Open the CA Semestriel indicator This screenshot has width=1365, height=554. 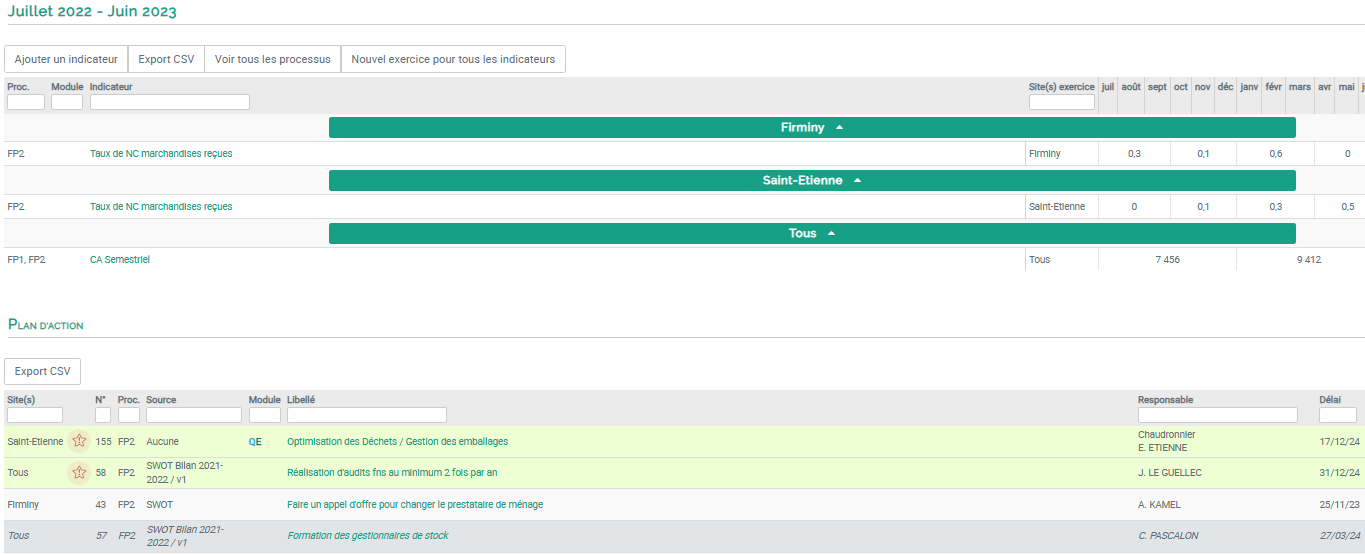click(x=120, y=260)
